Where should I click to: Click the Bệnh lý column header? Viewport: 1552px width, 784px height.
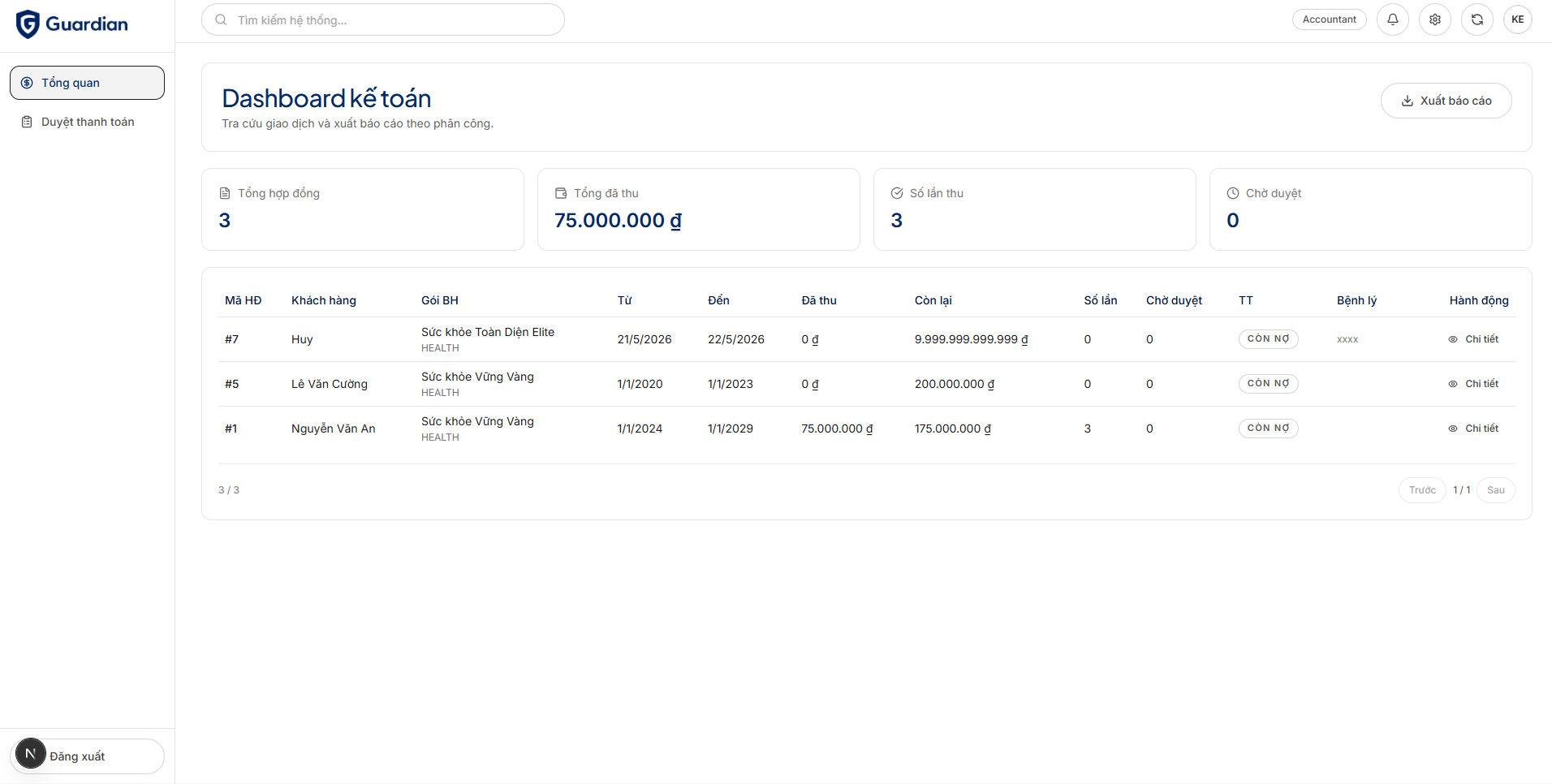point(1357,300)
